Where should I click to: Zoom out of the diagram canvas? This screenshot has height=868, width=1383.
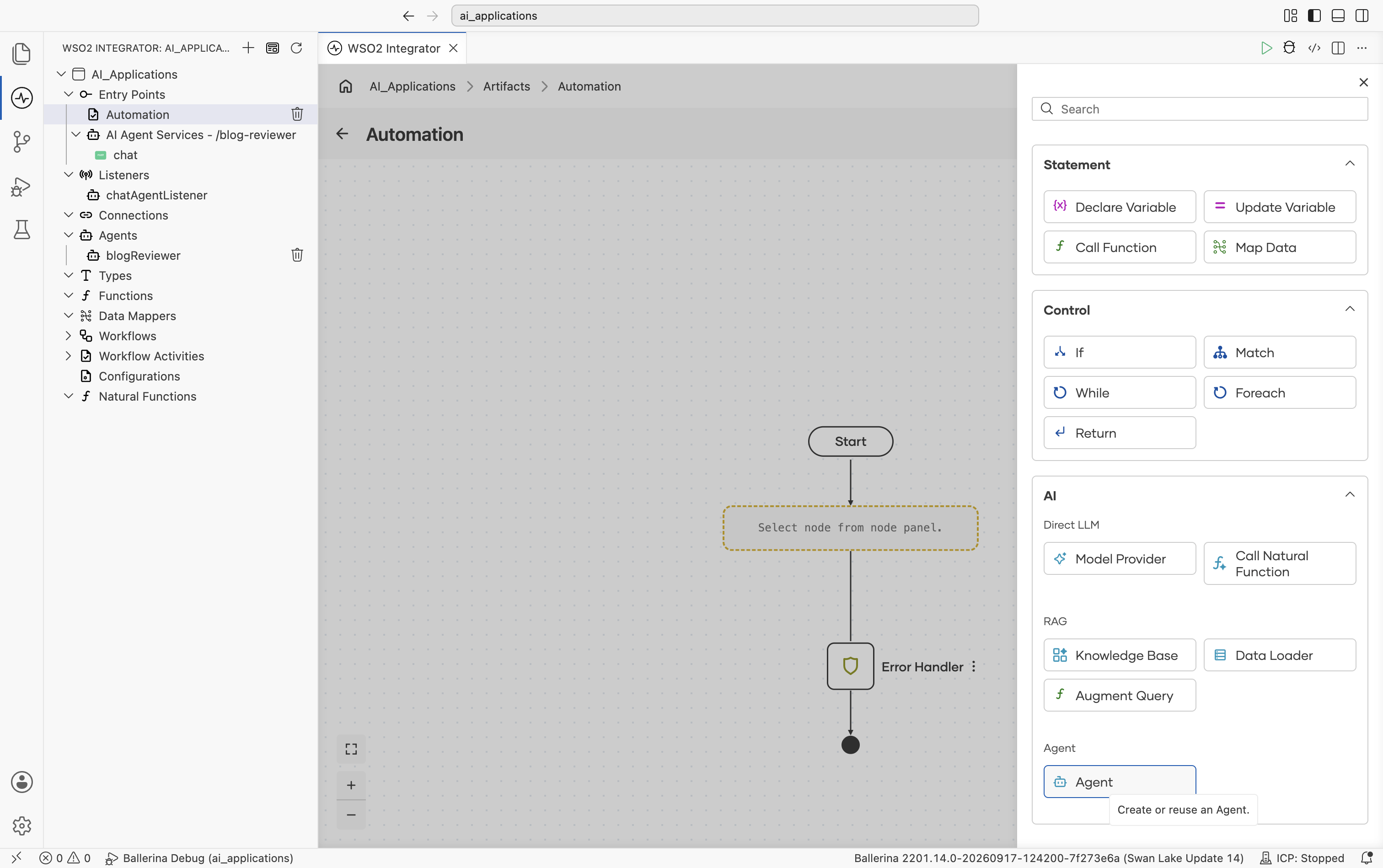click(x=351, y=814)
